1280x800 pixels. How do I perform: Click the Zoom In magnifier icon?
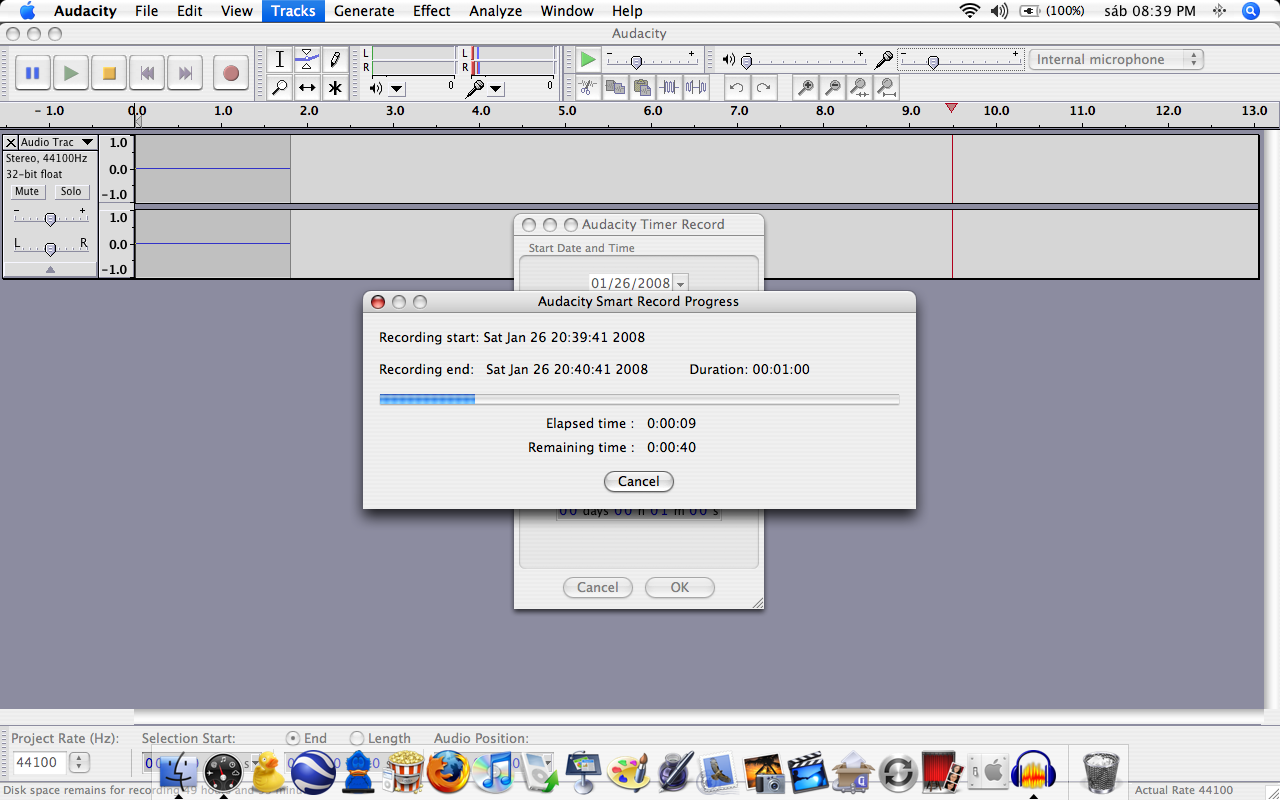click(x=805, y=88)
